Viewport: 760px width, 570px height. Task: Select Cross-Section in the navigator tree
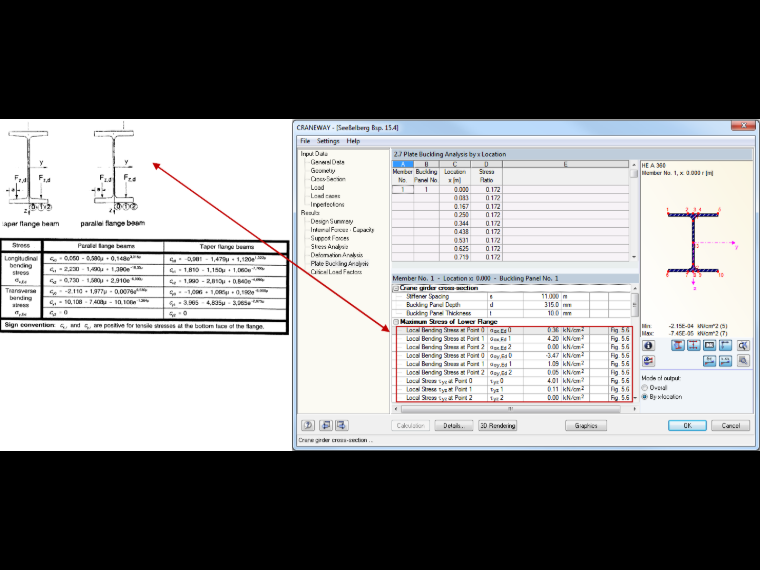(x=328, y=179)
